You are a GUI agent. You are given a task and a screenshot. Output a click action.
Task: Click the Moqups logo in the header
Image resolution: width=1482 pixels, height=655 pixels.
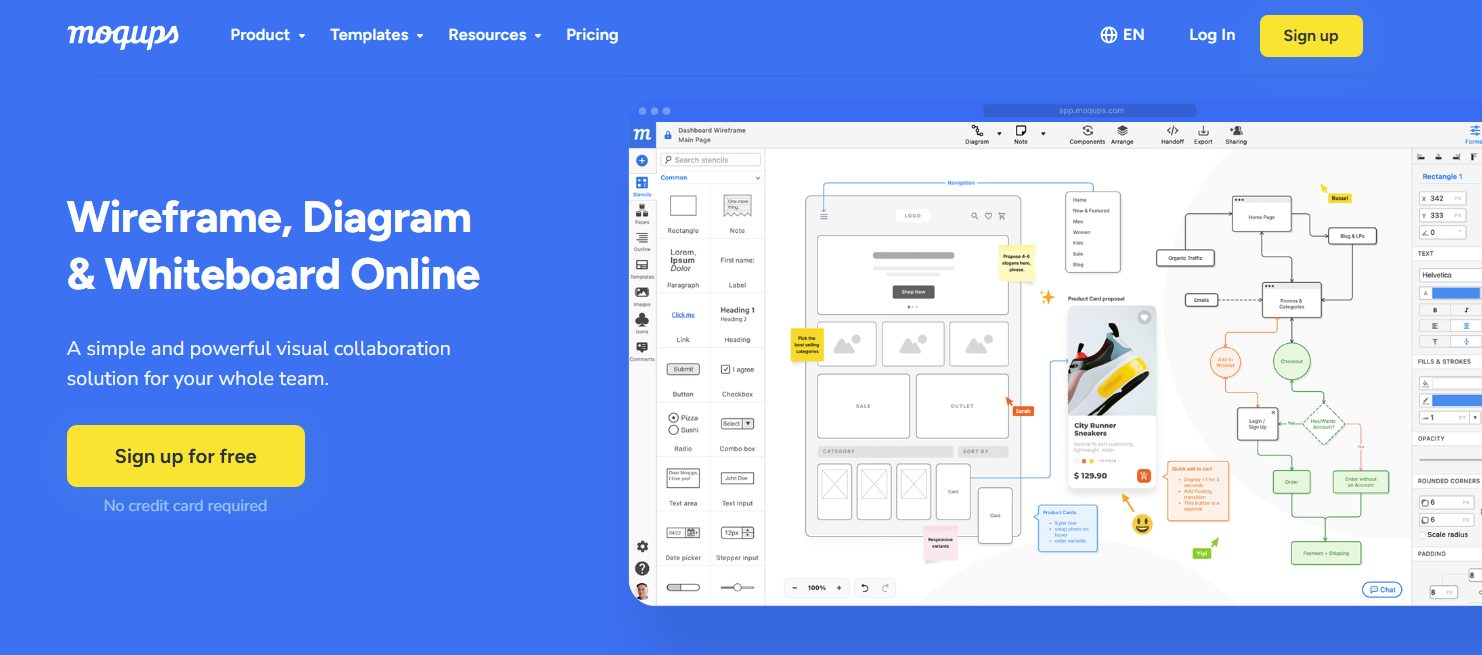tap(123, 35)
